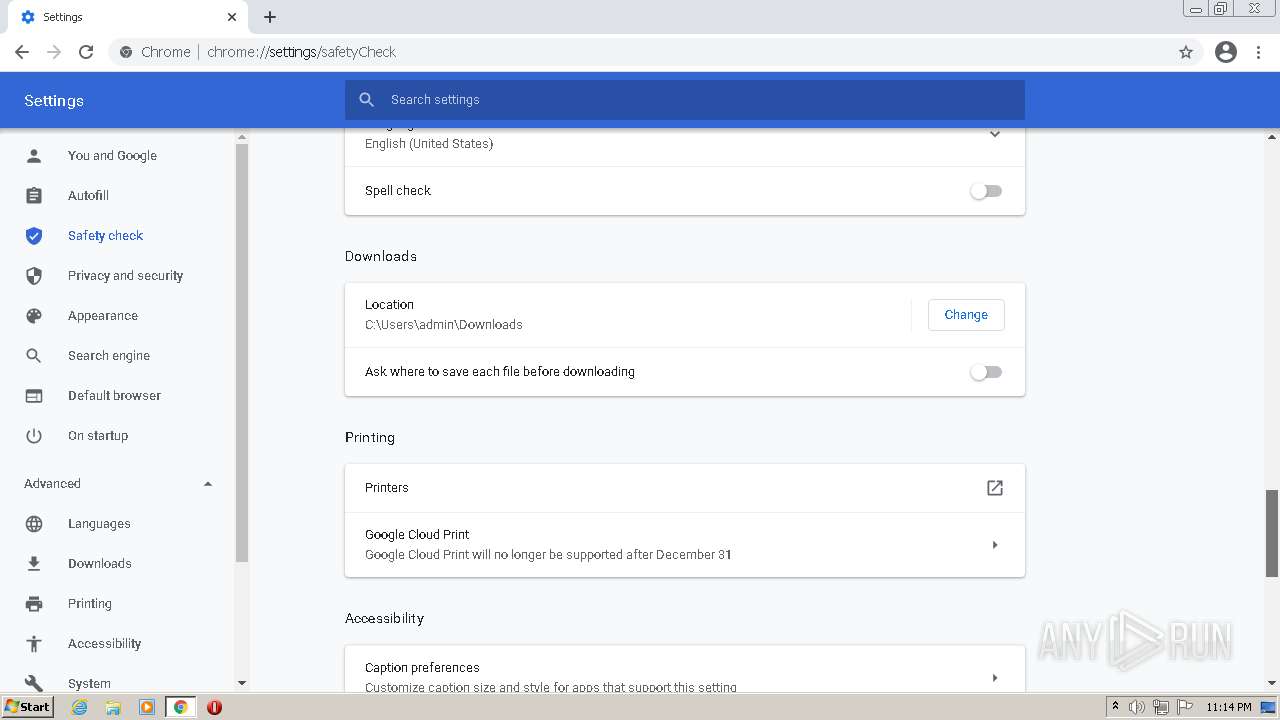
Task: Click the You and Google person icon
Action: point(34,155)
